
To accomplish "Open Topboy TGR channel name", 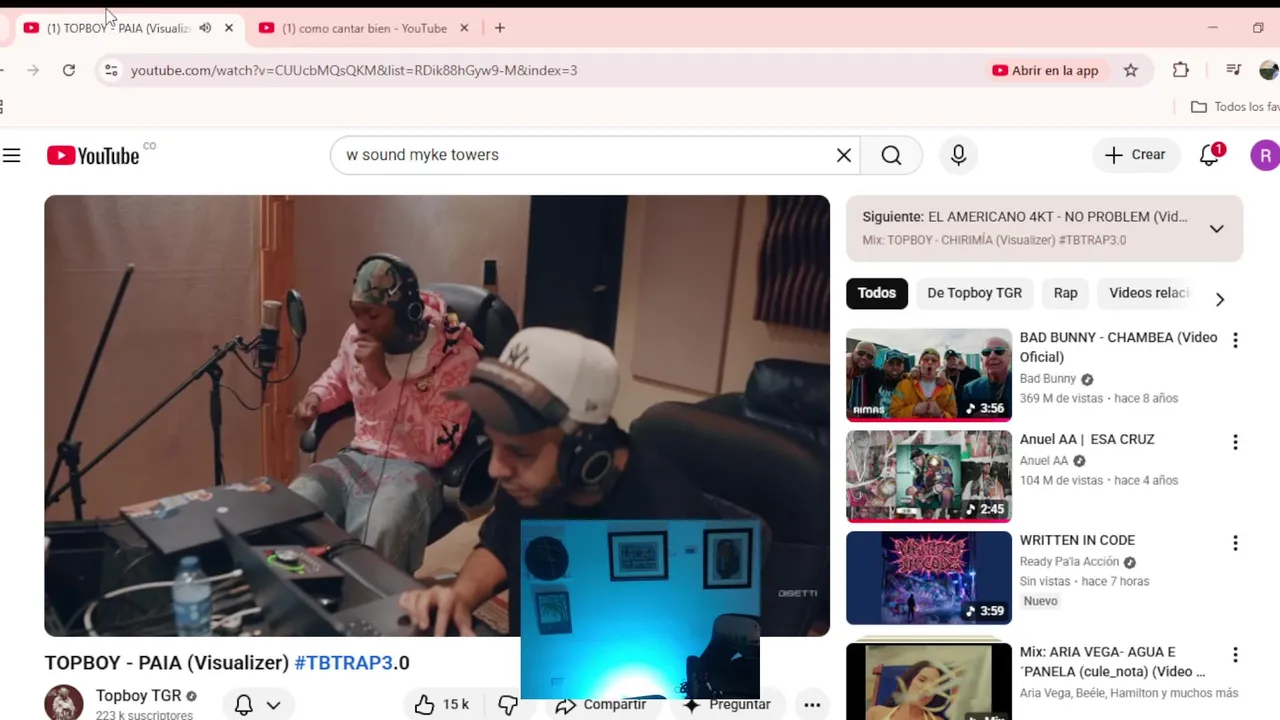I will [x=138, y=696].
